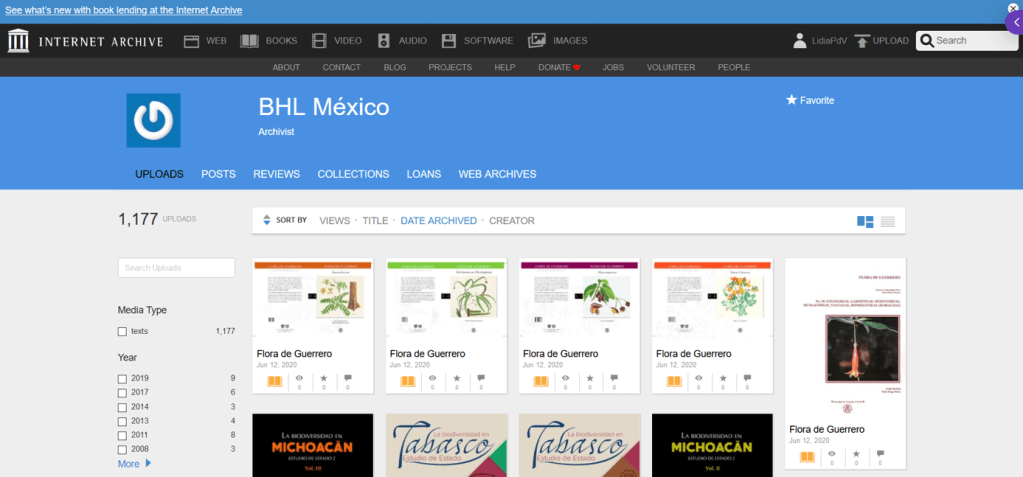Focus the top Search field
Viewport: 1023px width, 477px height.
click(966, 40)
